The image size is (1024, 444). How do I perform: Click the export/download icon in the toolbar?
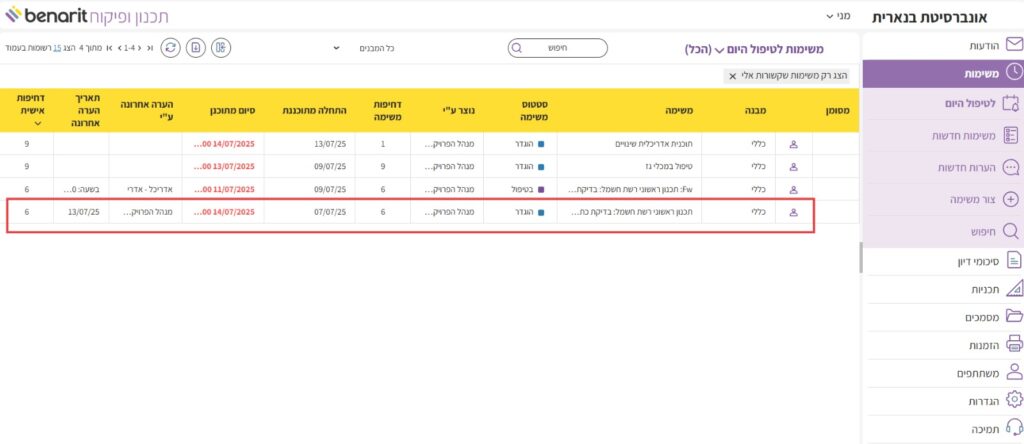(x=196, y=47)
